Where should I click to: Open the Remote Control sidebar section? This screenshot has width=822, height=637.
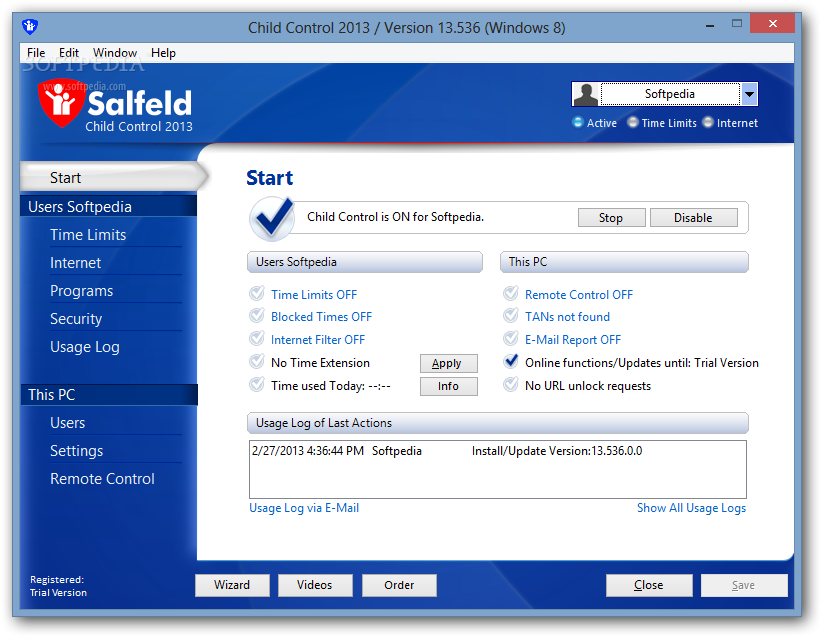coord(102,479)
